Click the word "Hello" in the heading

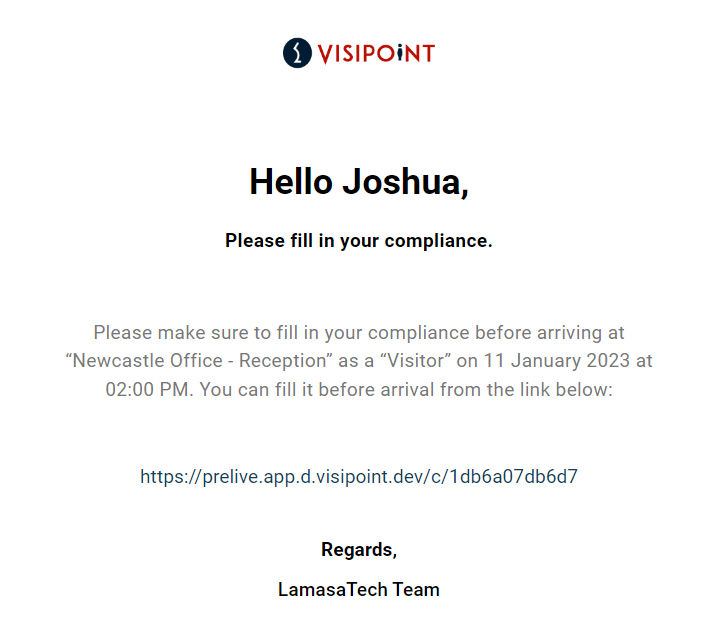[291, 182]
